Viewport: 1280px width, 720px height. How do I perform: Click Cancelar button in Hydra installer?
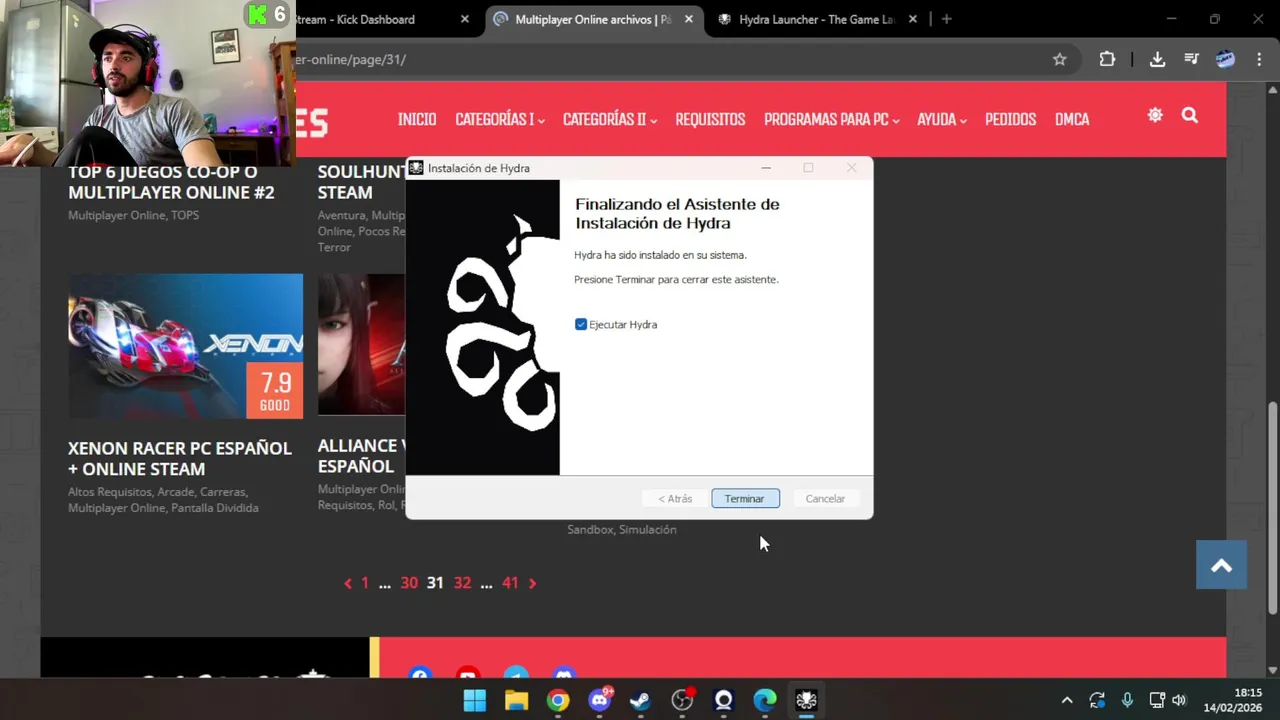pyautogui.click(x=825, y=498)
